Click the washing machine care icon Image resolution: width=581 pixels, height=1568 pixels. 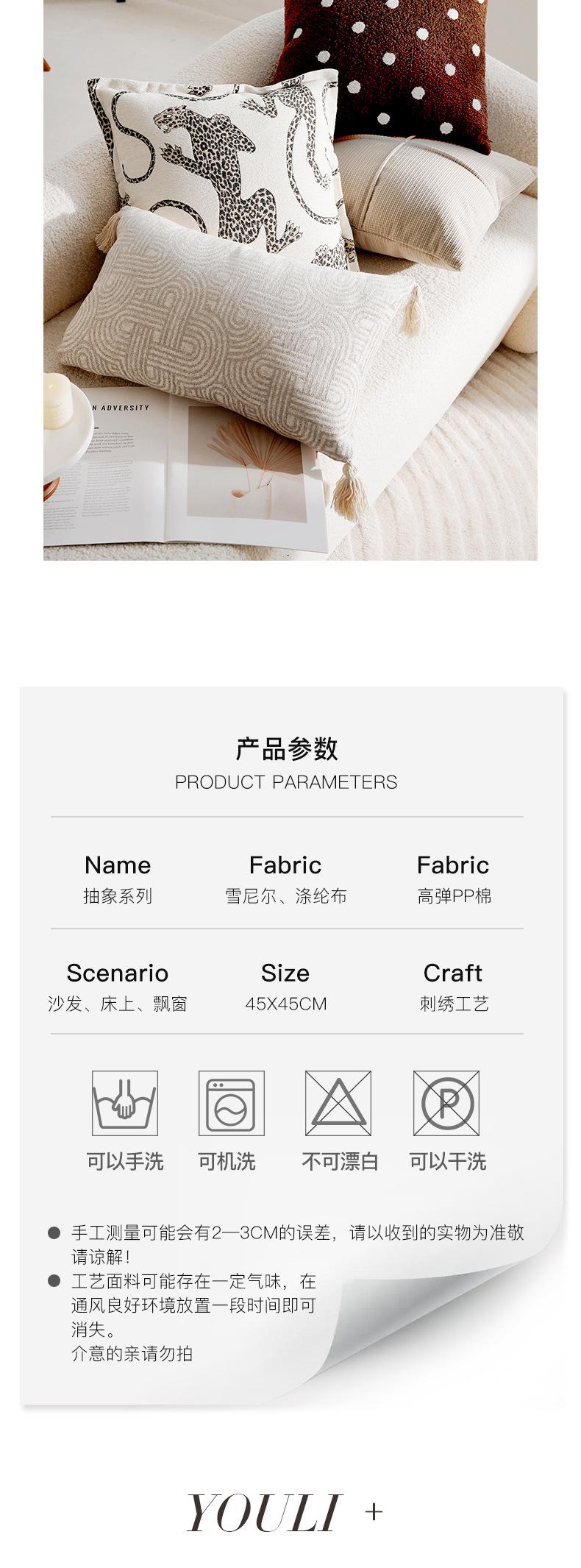point(231,1102)
